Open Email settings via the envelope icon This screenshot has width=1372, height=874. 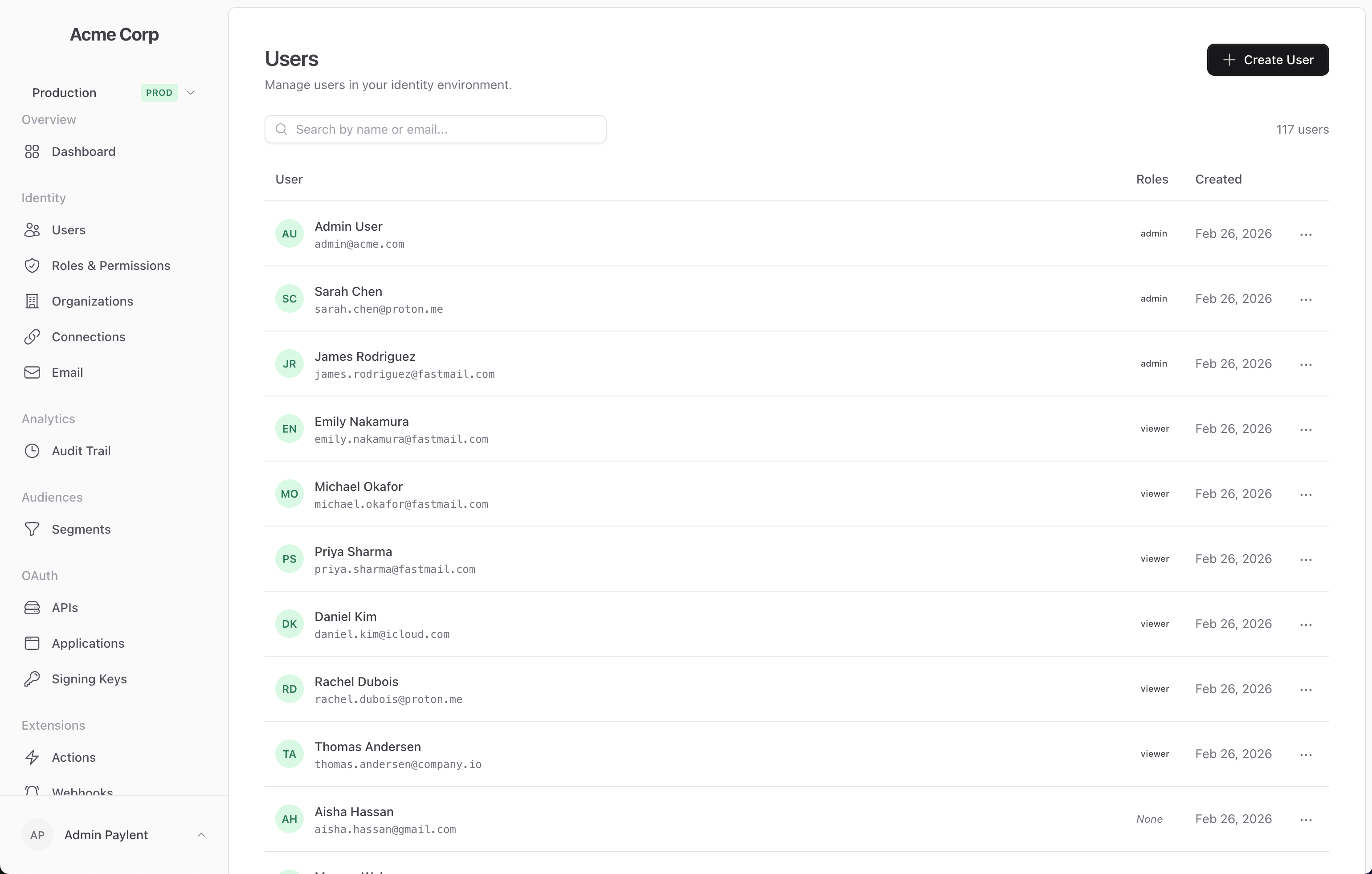[x=32, y=372]
